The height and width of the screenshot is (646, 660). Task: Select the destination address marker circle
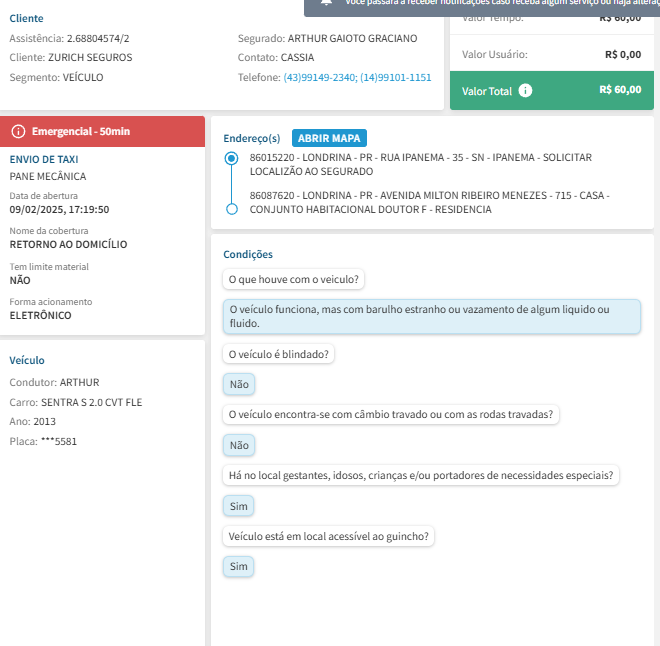click(x=232, y=209)
